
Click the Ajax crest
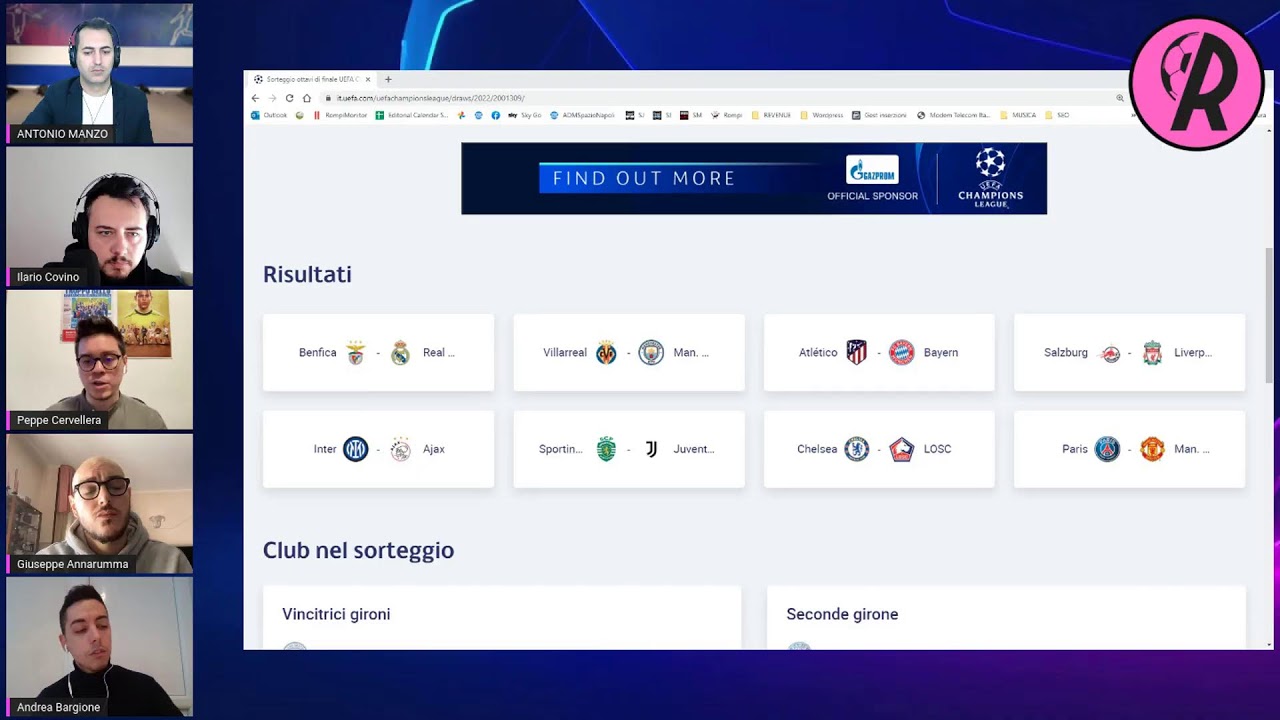pos(400,449)
